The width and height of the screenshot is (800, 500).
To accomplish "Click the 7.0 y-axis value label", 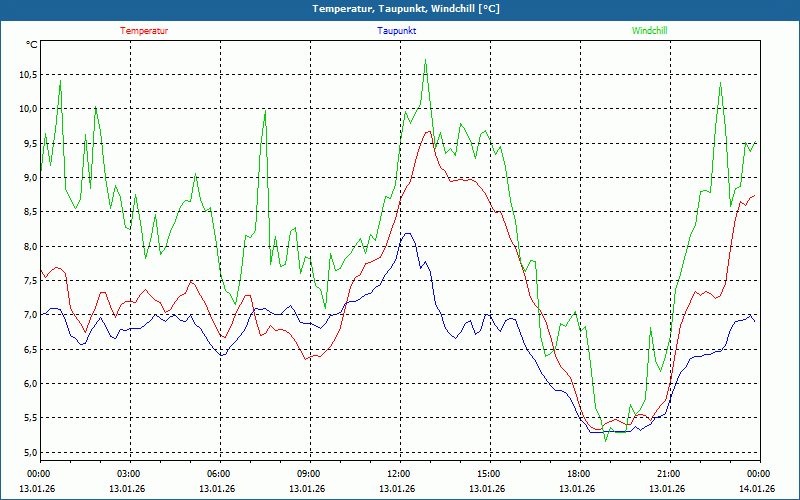I will (x=28, y=315).
